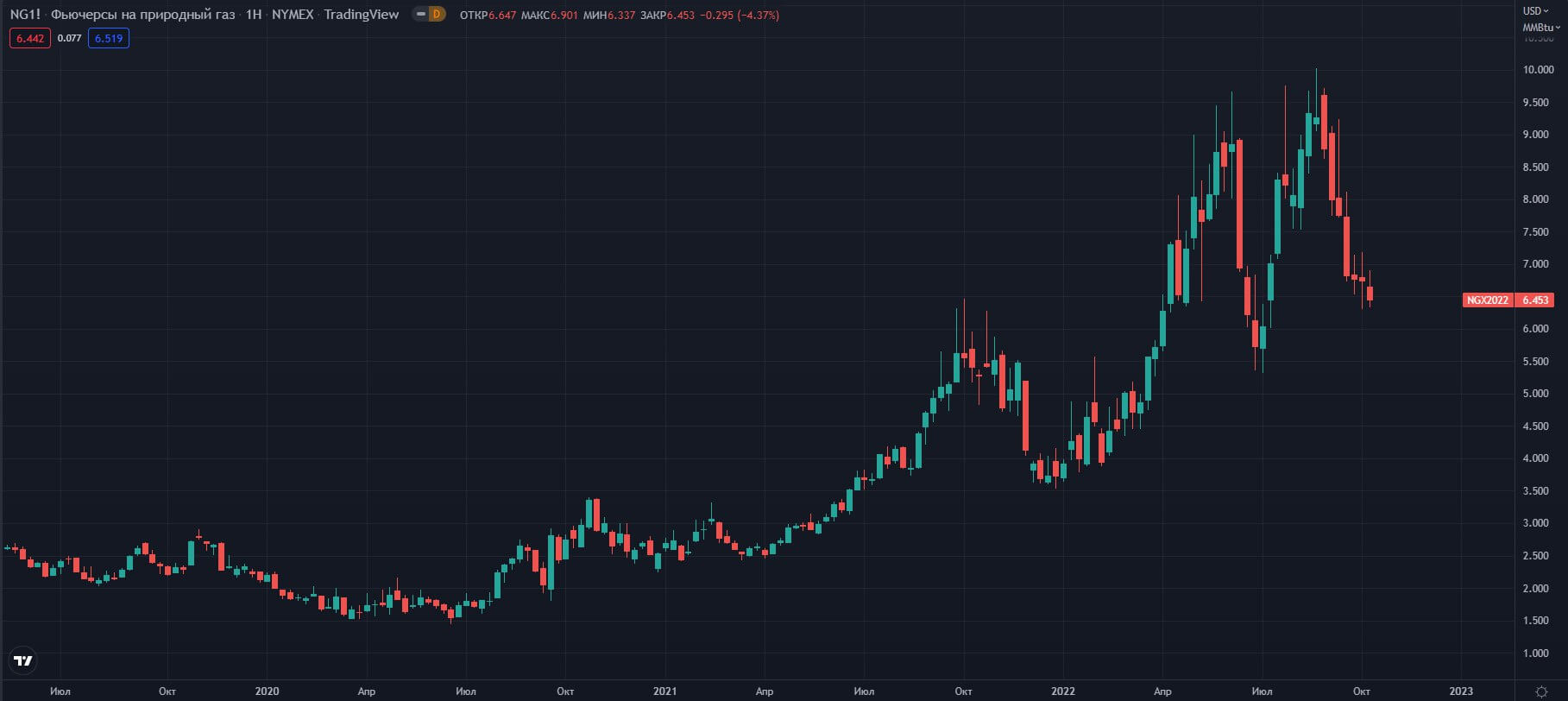
Task: Click the NGX2022 contract label on price axis
Action: 1488,300
